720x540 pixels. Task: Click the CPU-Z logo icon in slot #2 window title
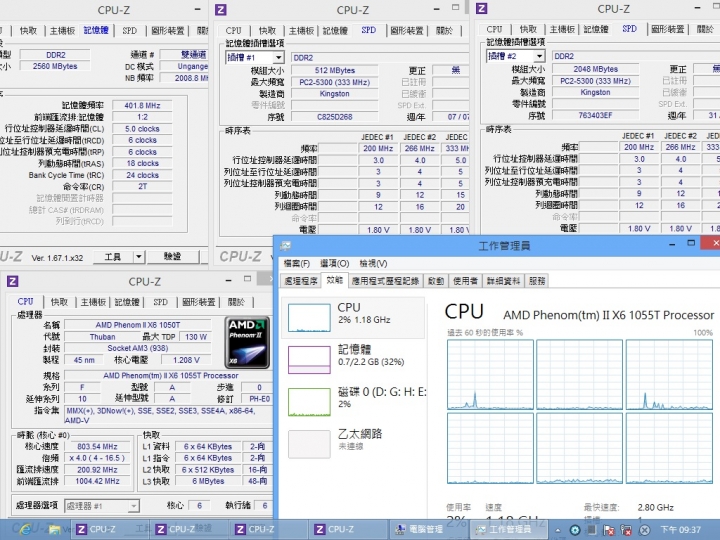click(x=482, y=9)
